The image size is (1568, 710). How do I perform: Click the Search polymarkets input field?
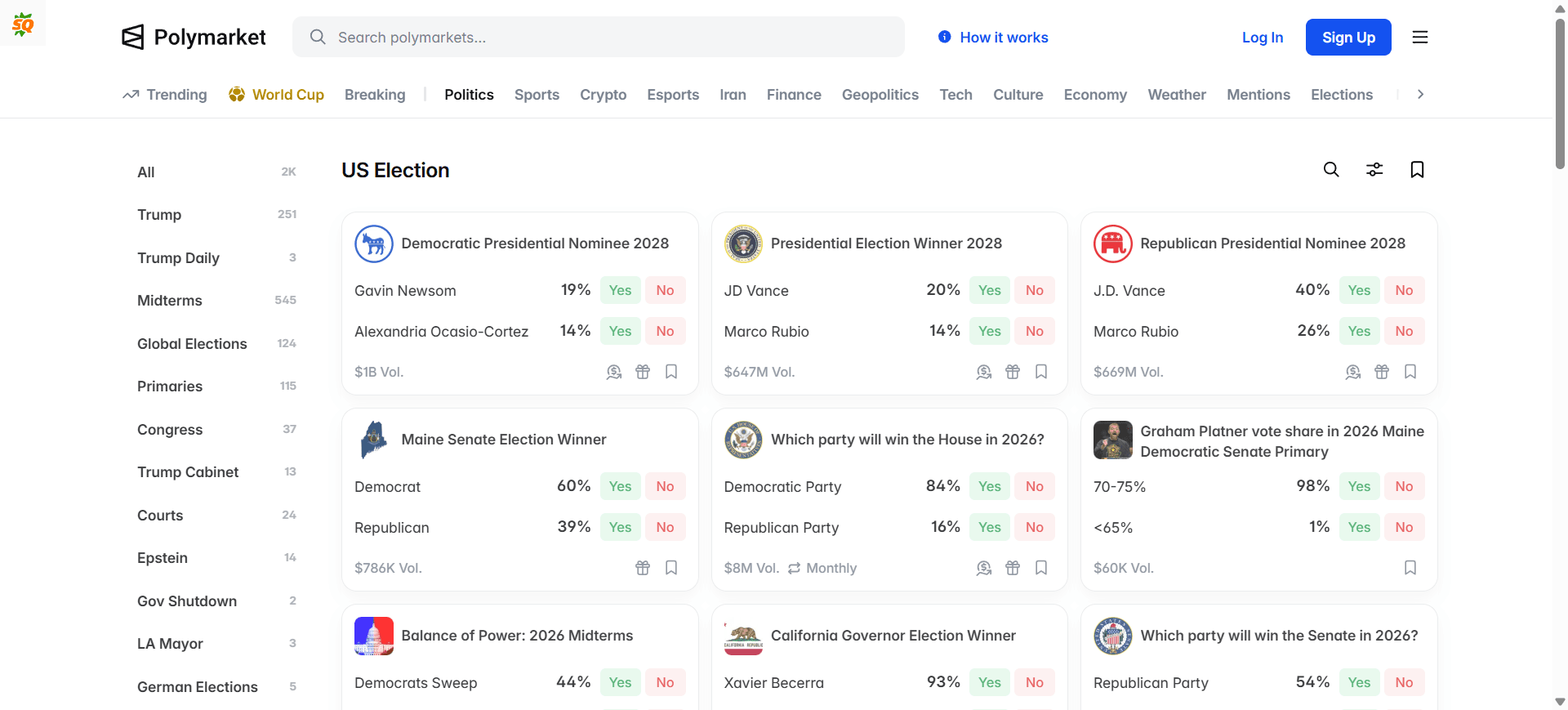[599, 37]
